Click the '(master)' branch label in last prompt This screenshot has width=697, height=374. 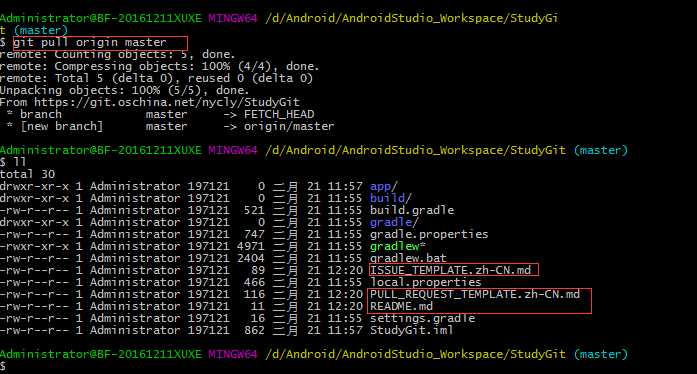601,354
